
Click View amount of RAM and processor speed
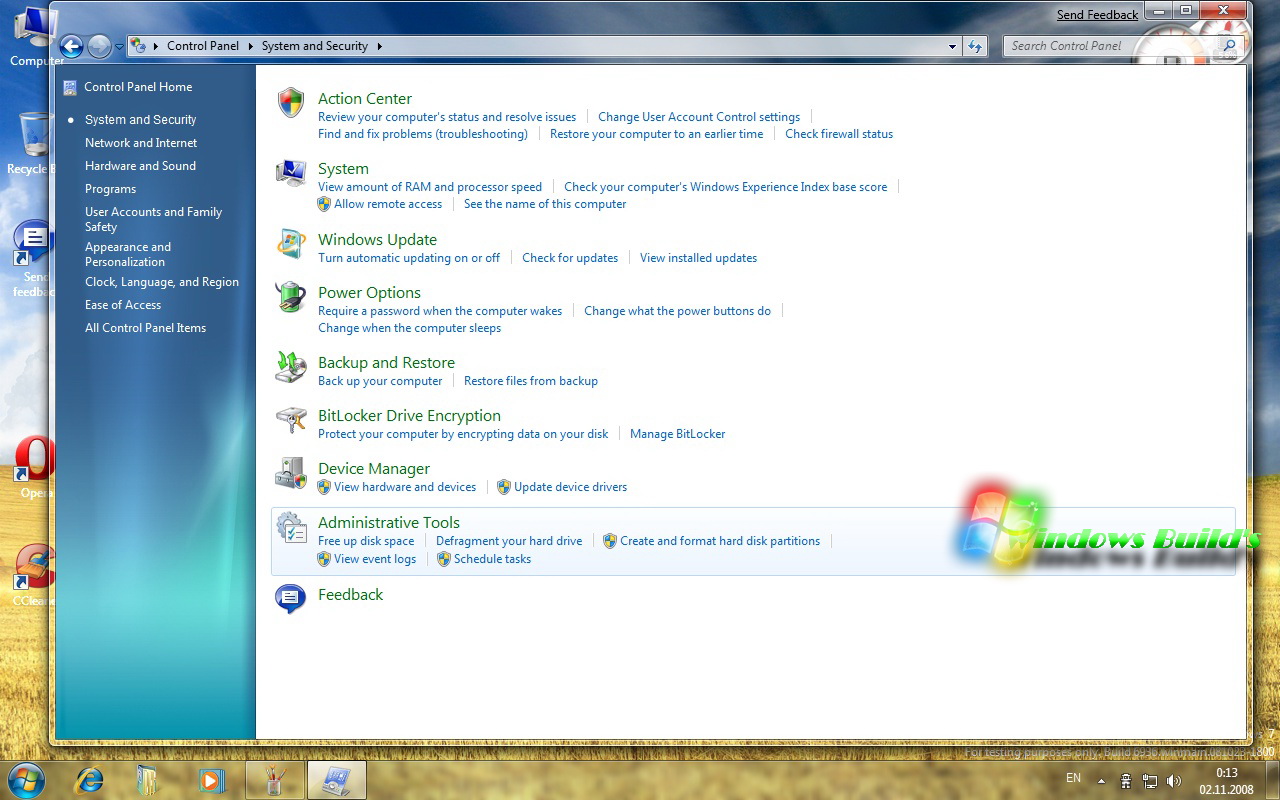point(430,187)
